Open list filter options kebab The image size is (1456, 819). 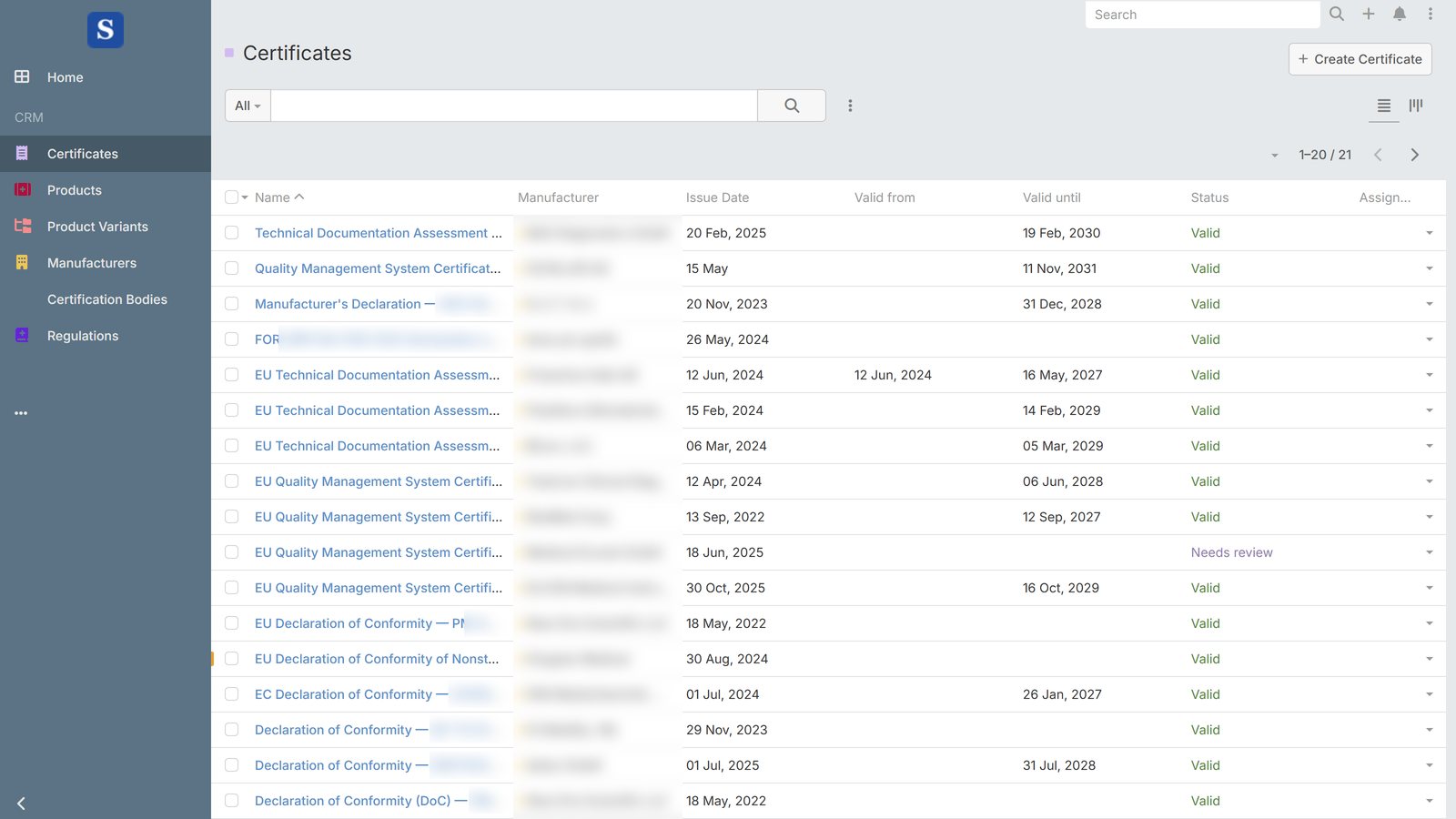click(x=850, y=106)
